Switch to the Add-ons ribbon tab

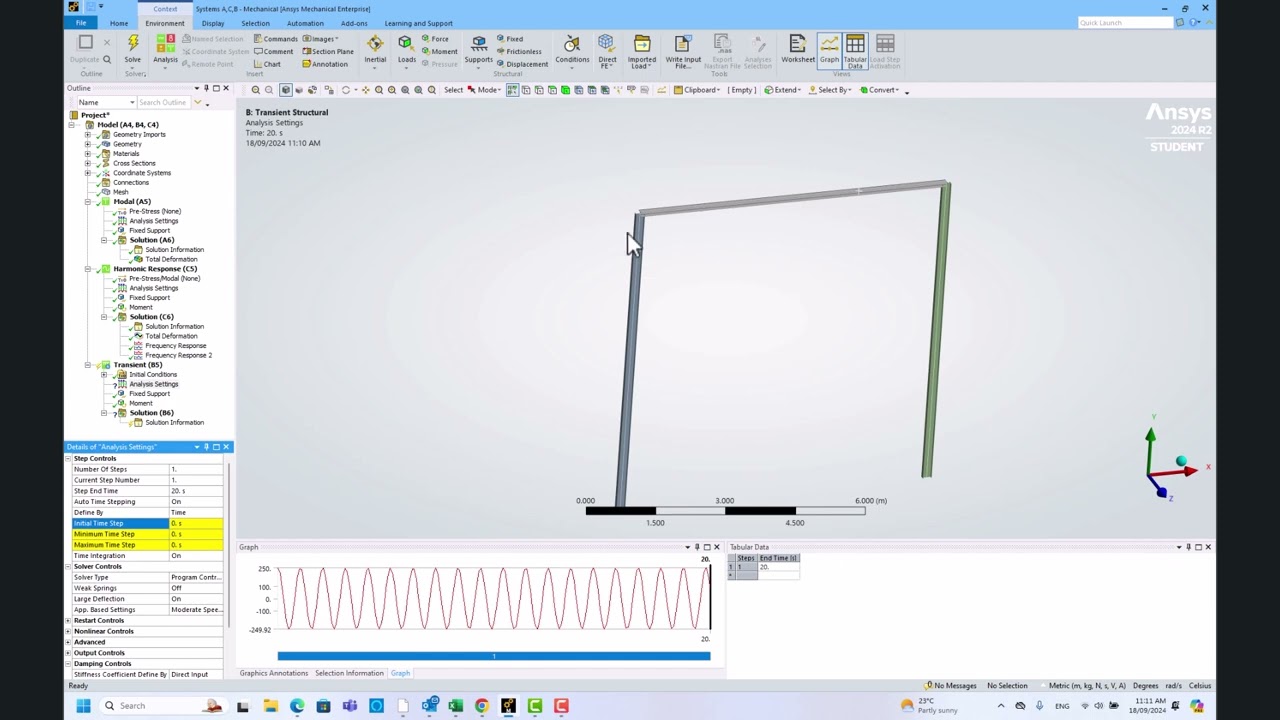[x=354, y=23]
